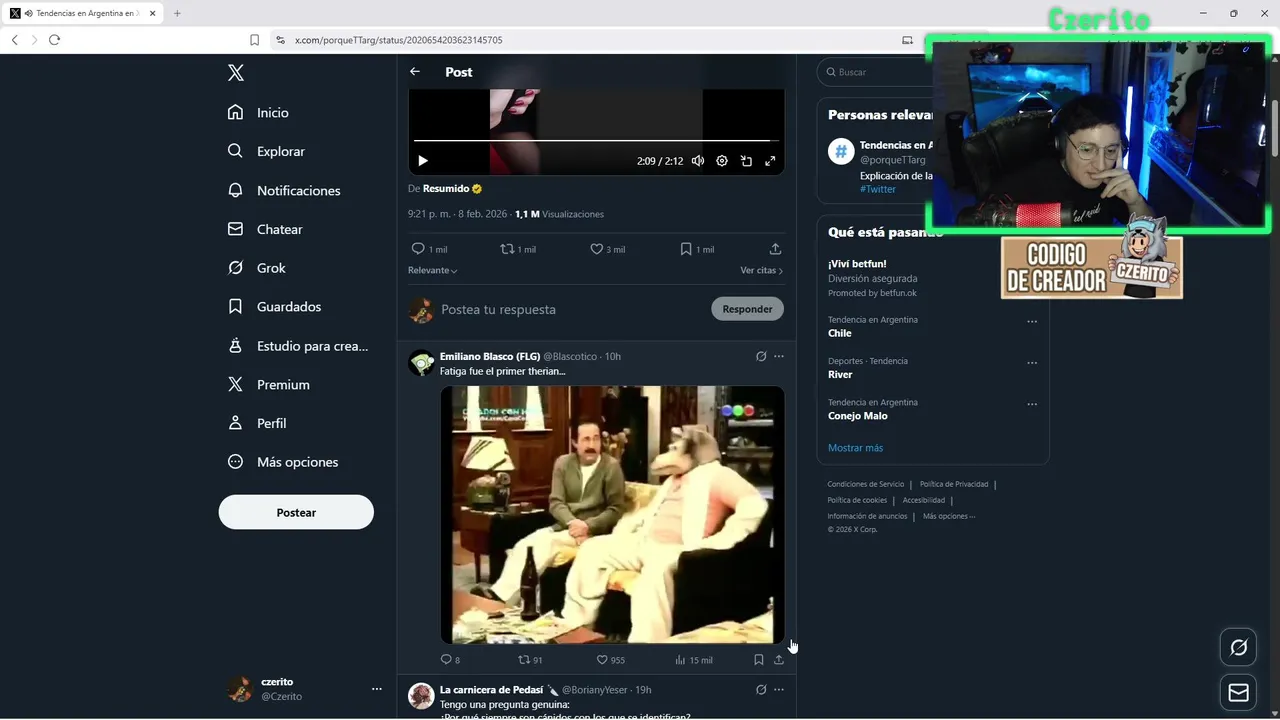Repost Emiliano Blasco's comment
Screen dimensions: 1280x720
tap(524, 660)
